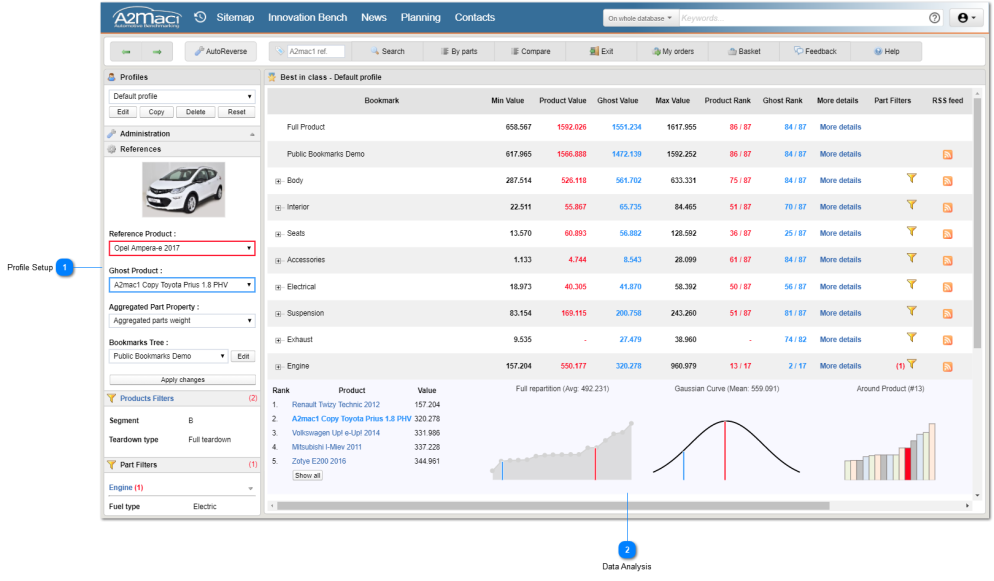Open the part filter for Engine

tap(912, 364)
